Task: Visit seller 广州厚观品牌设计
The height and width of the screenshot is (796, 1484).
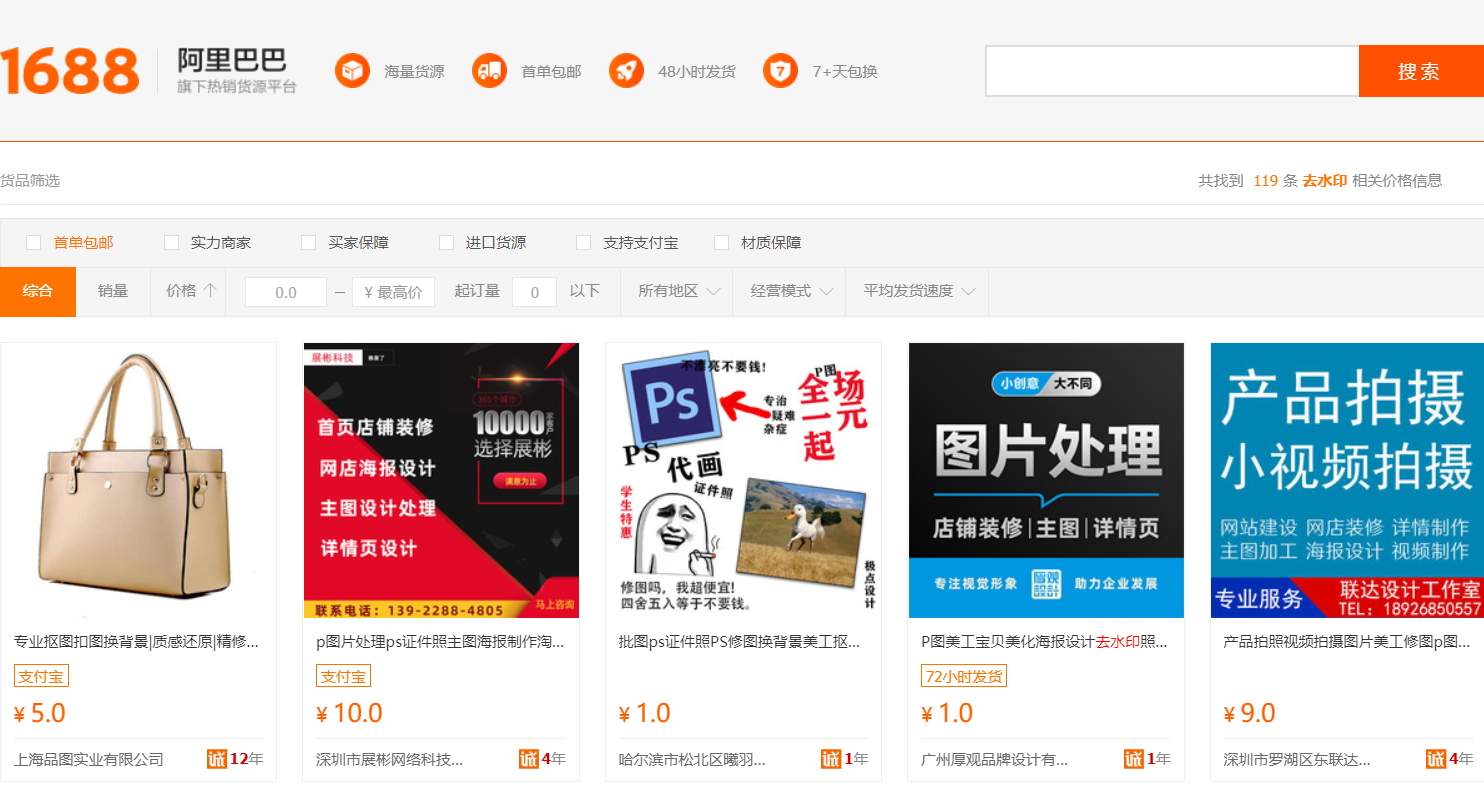Action: (x=995, y=759)
